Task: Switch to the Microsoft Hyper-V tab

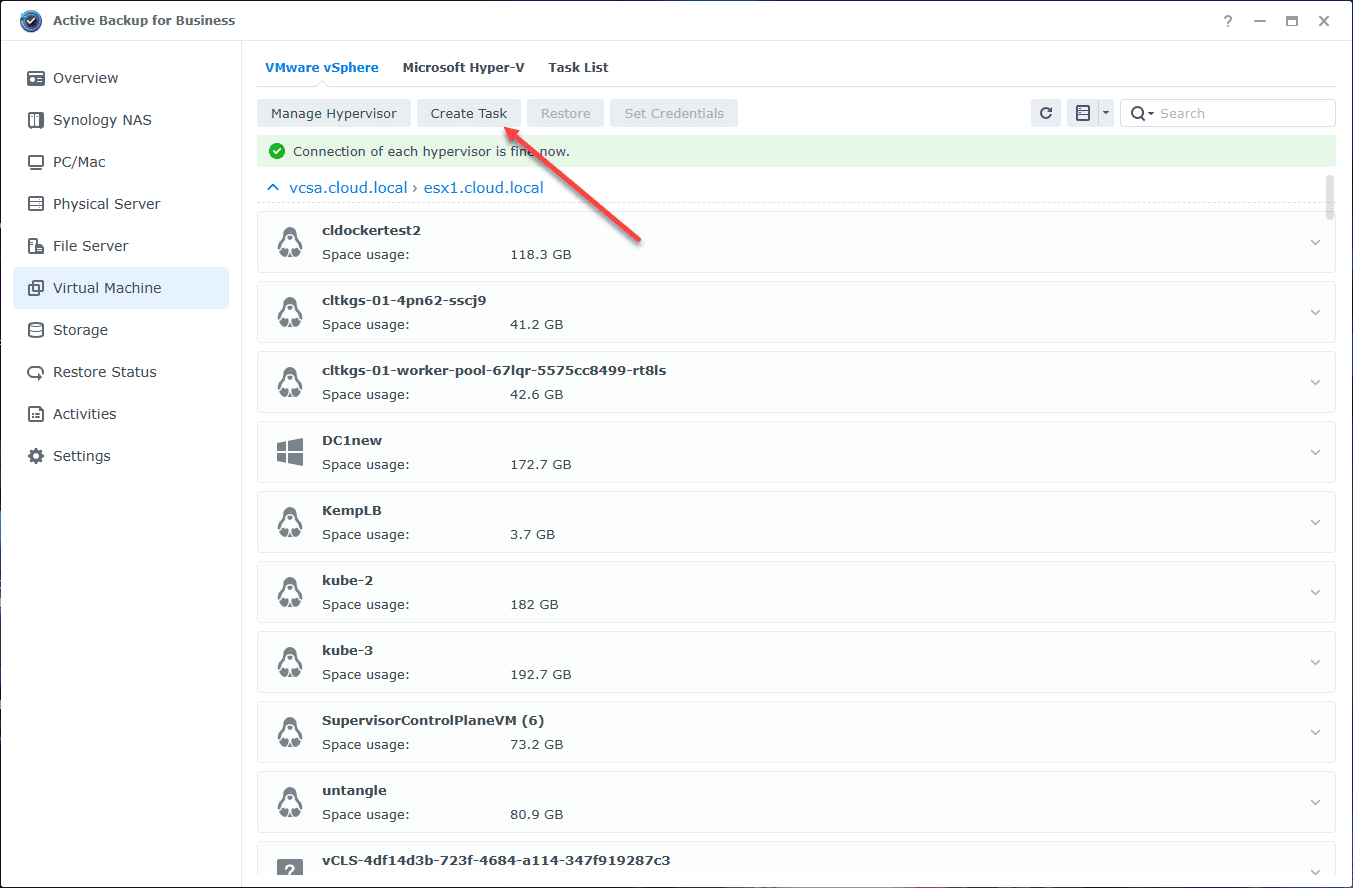Action: coord(463,68)
